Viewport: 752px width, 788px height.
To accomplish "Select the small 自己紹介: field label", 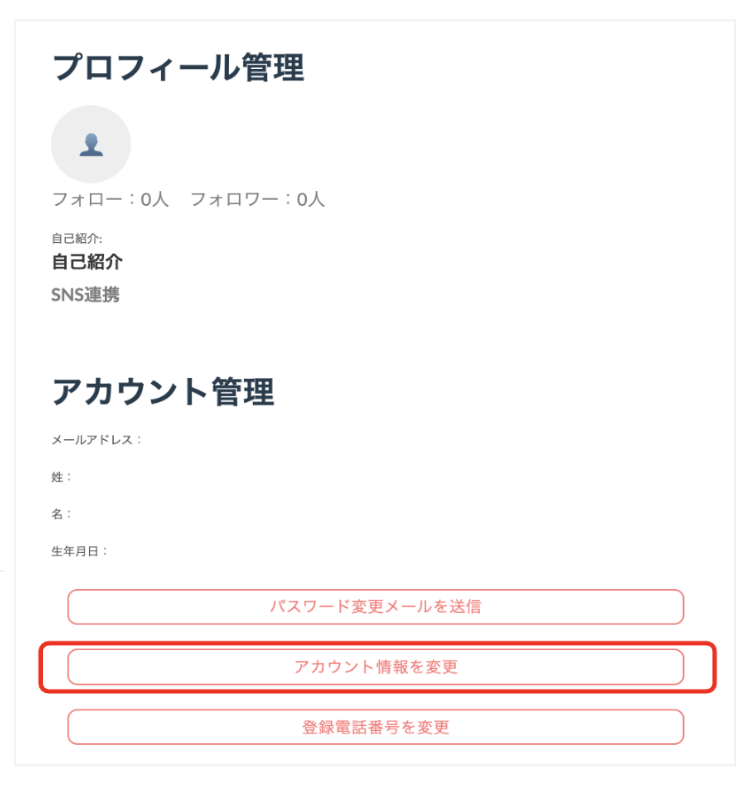I will pos(77,238).
